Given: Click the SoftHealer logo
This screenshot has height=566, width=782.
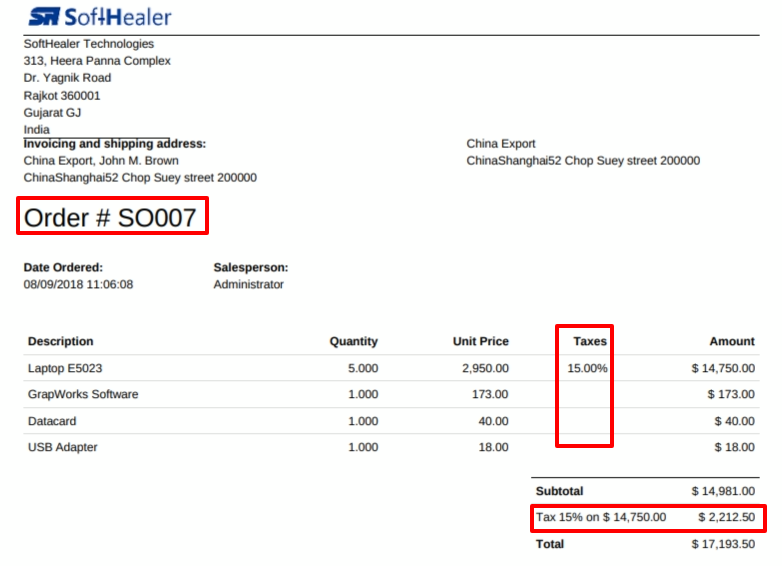Looking at the screenshot, I should pos(100,16).
